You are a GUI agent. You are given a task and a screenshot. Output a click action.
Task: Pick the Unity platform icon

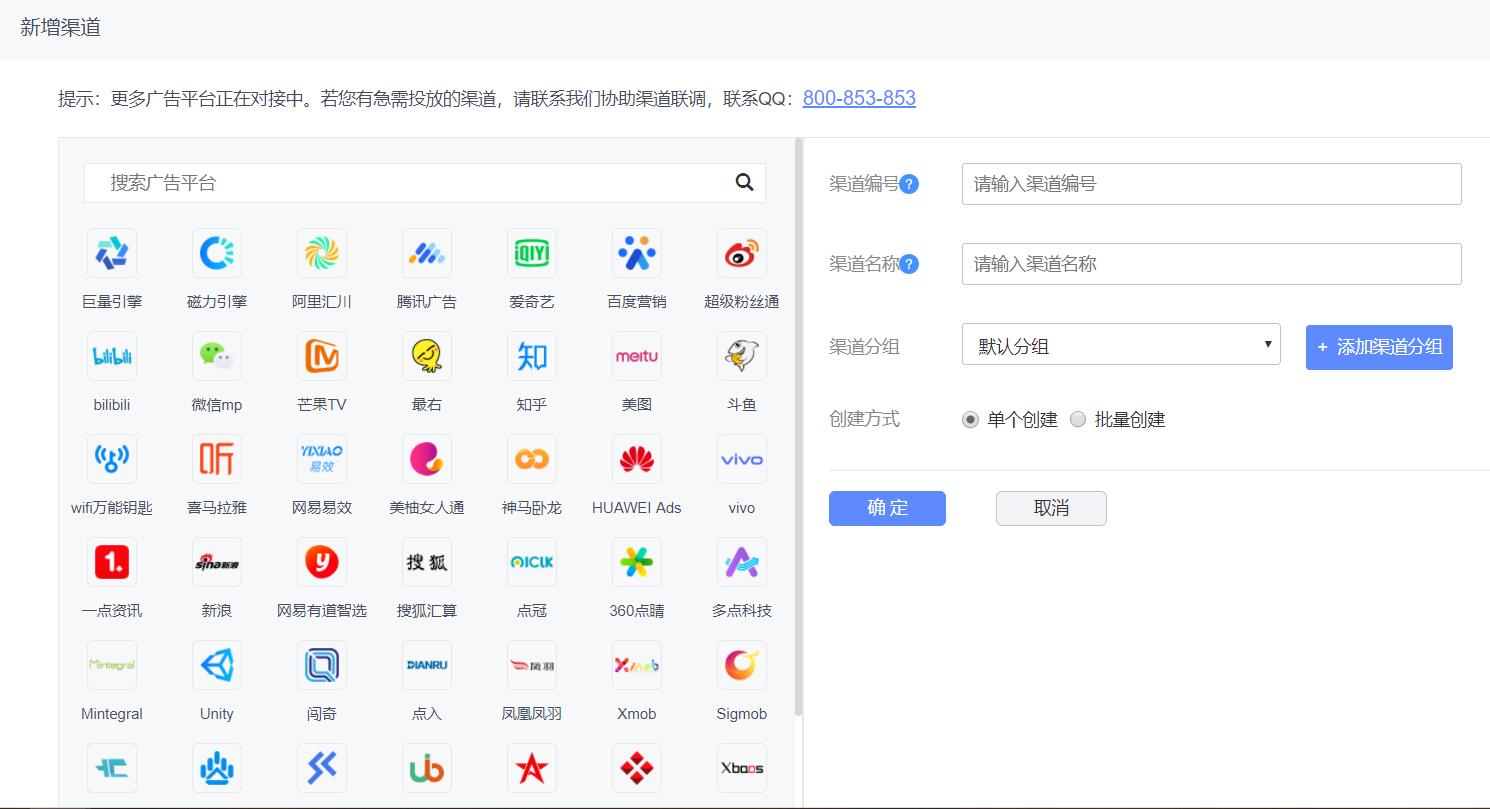pyautogui.click(x=217, y=665)
